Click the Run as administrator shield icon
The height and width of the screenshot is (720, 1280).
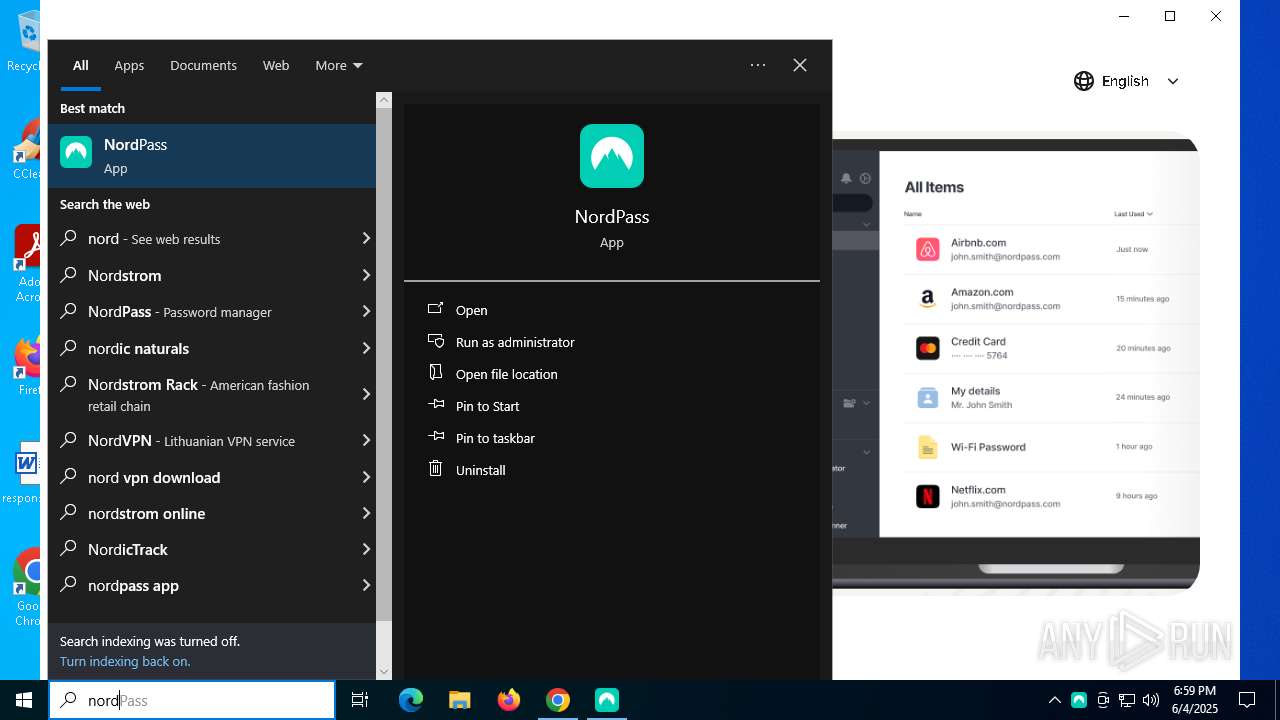coord(435,341)
